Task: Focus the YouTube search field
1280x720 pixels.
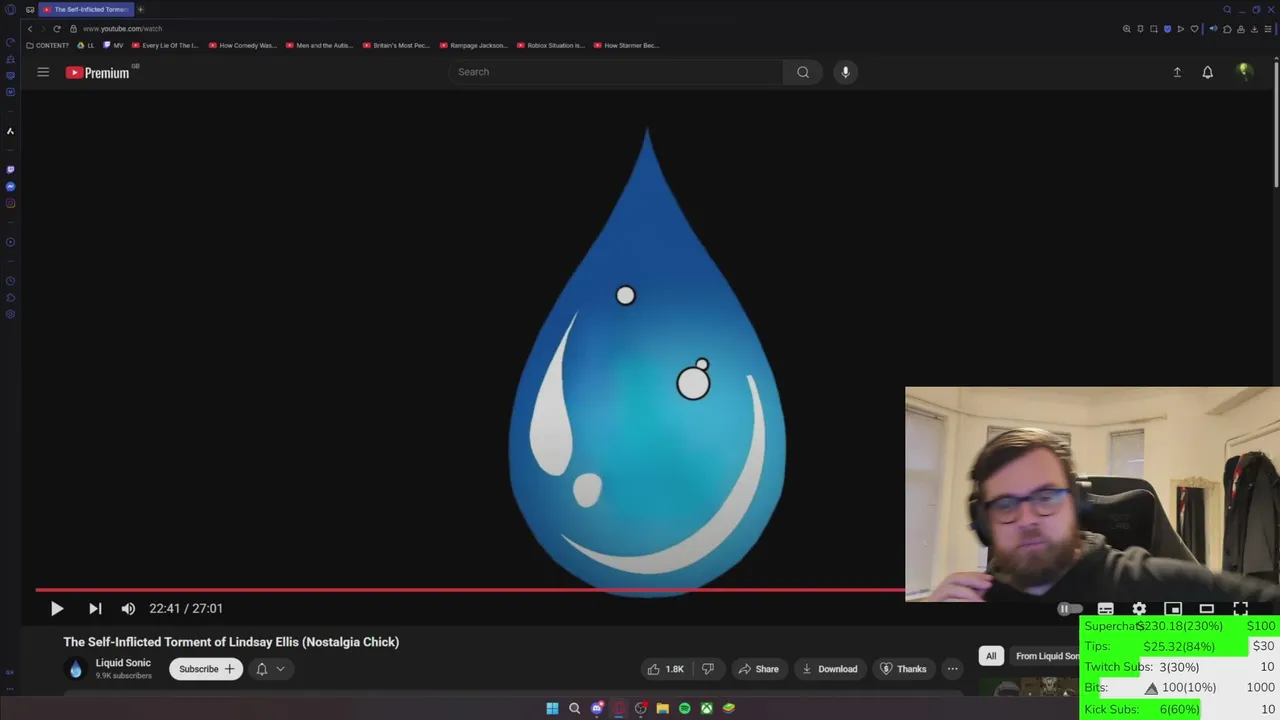Action: coord(615,72)
